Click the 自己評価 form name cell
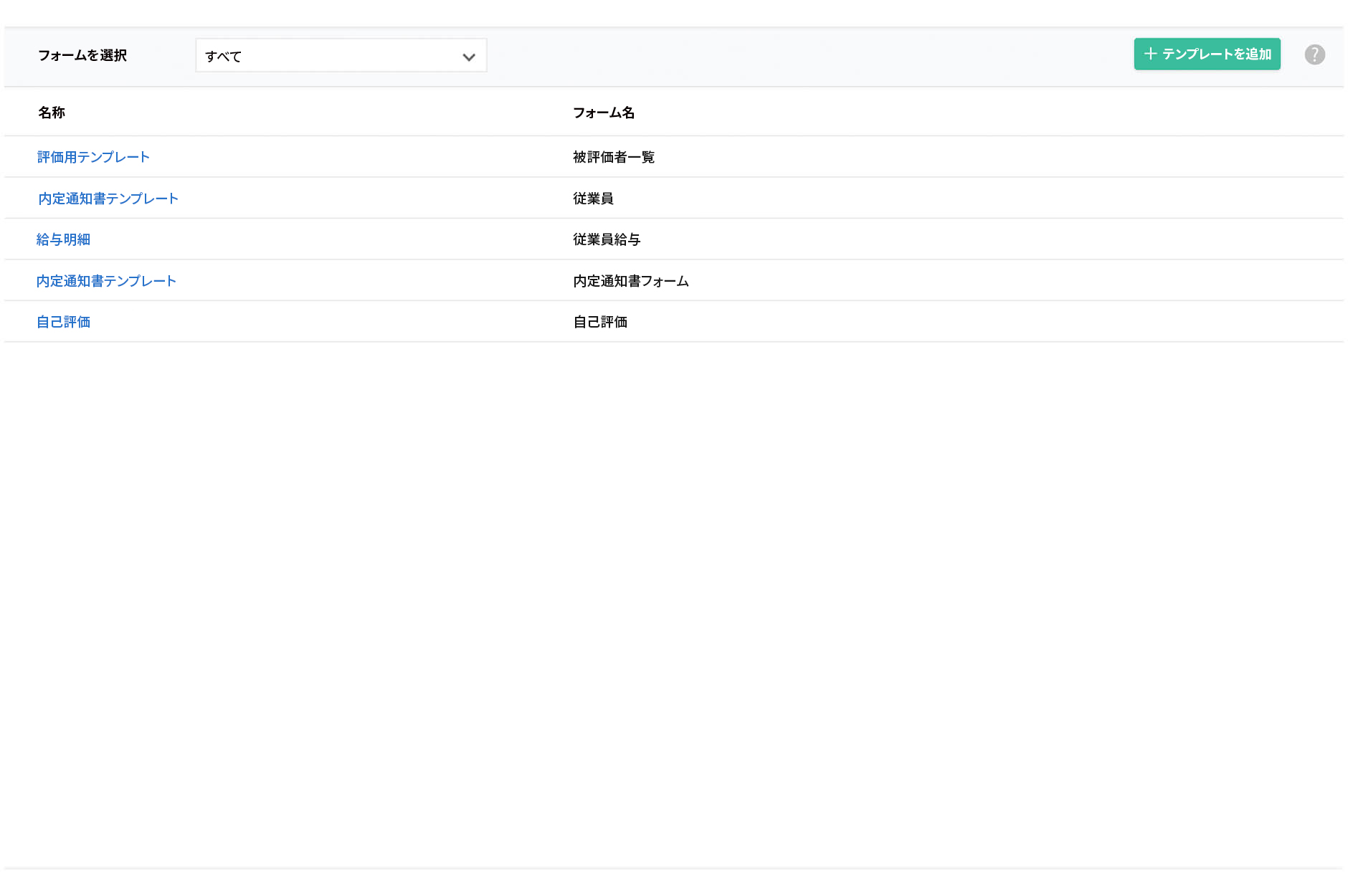This screenshot has width=1348, height=896. tap(599, 322)
